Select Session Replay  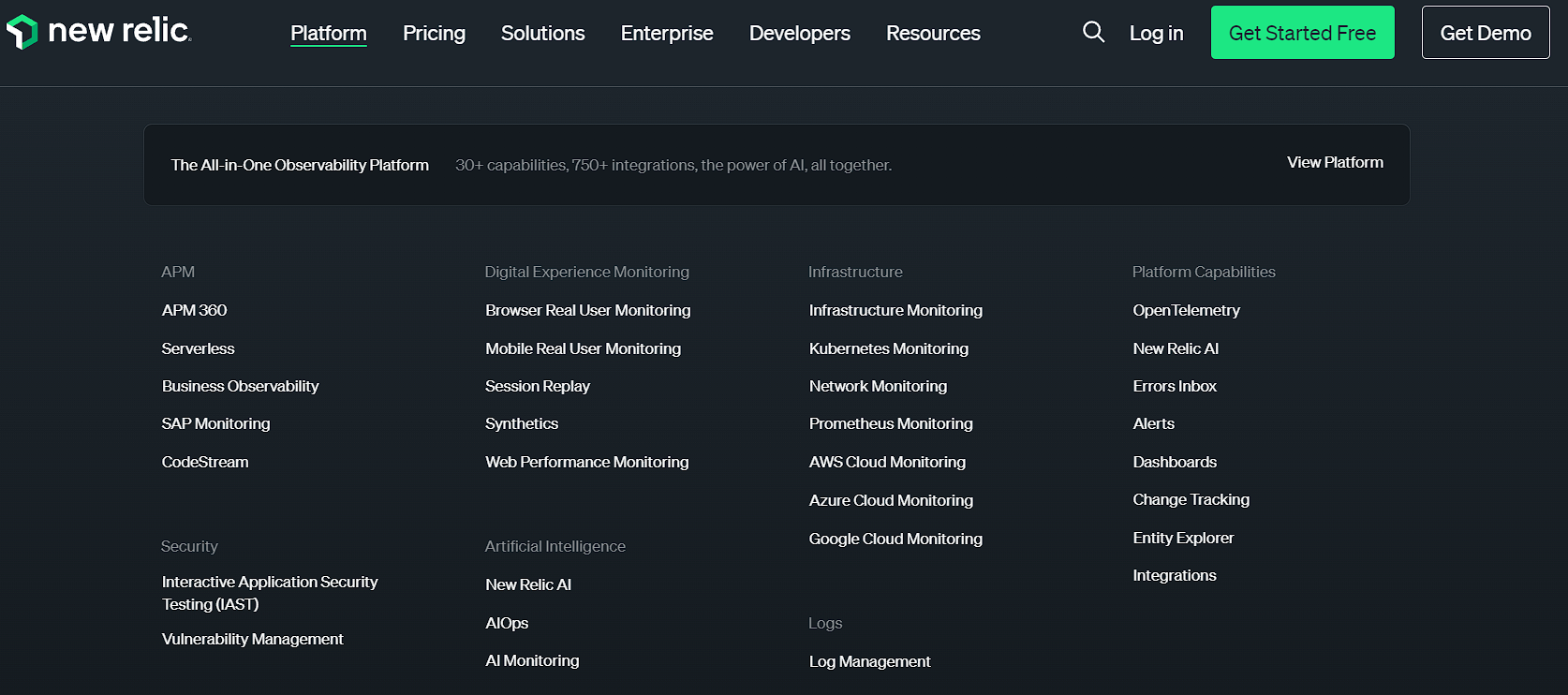[x=538, y=386]
